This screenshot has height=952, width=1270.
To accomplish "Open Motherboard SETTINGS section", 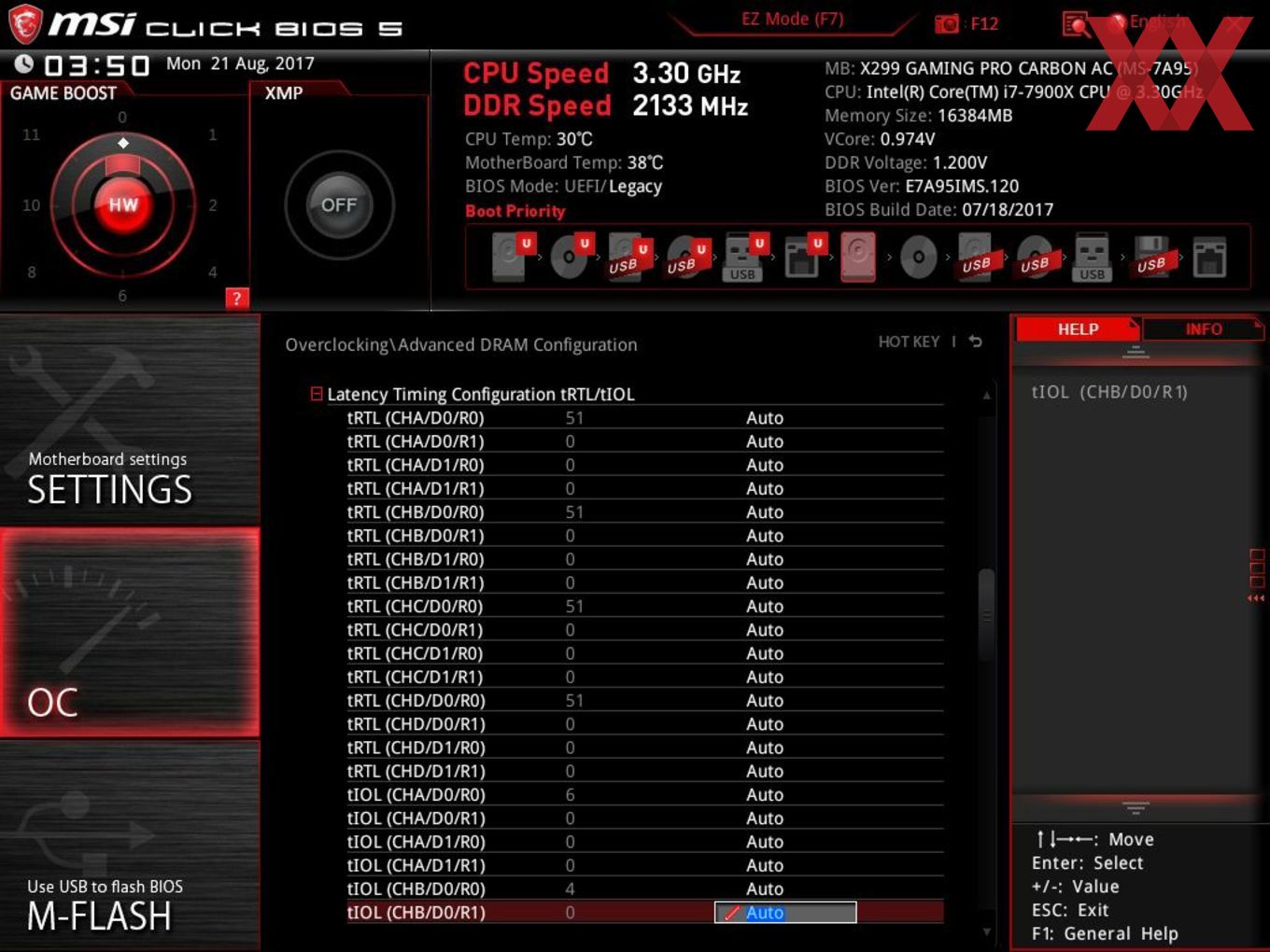I will pos(130,420).
